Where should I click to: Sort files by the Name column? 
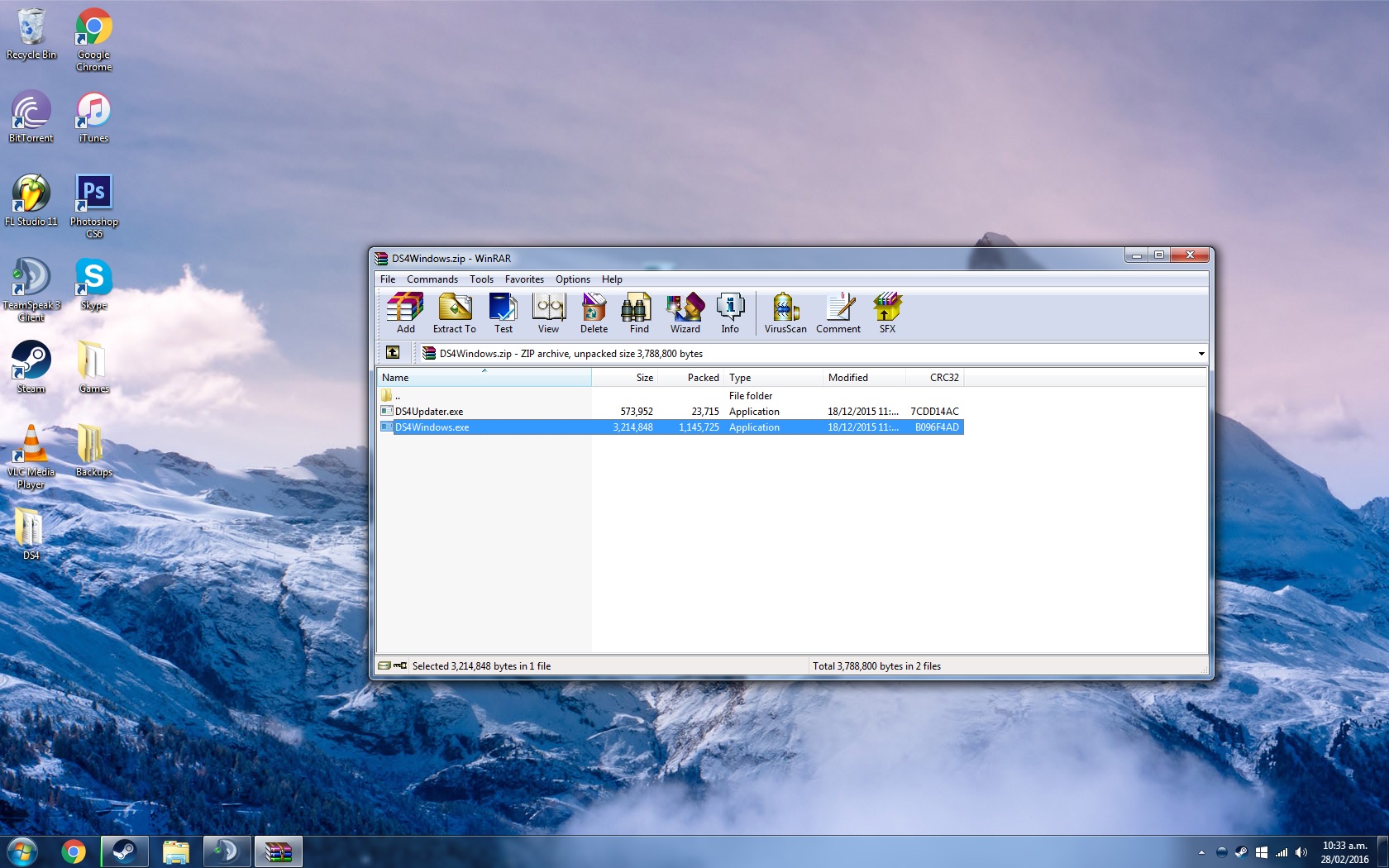click(484, 378)
